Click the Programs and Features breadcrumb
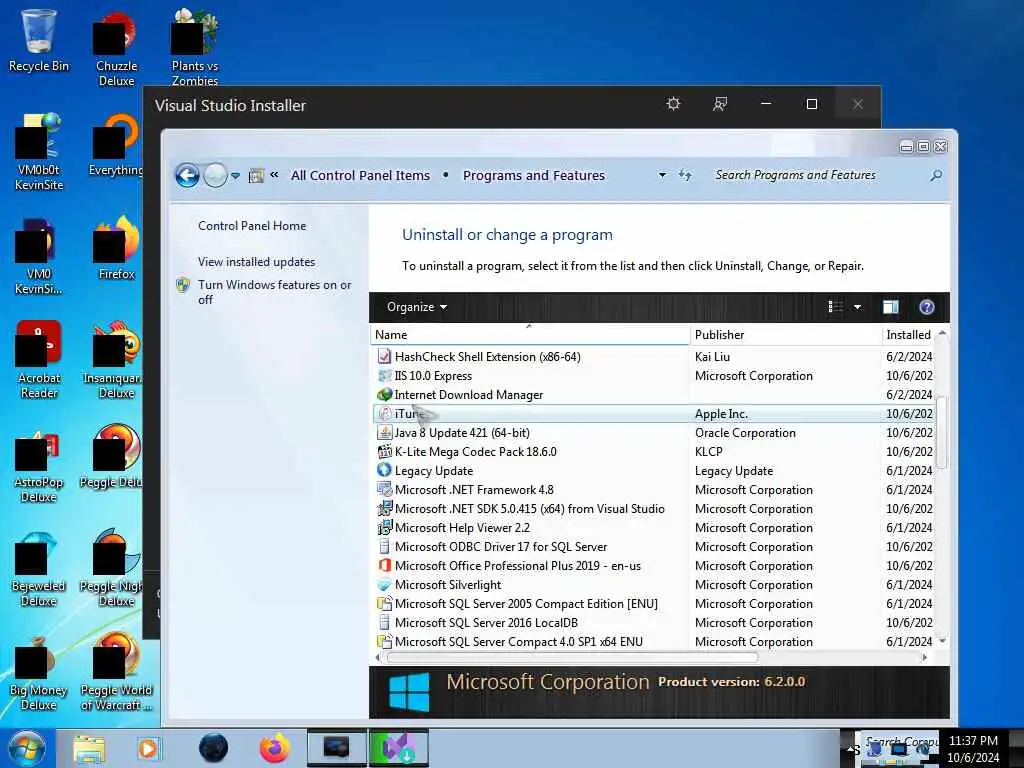 [534, 175]
